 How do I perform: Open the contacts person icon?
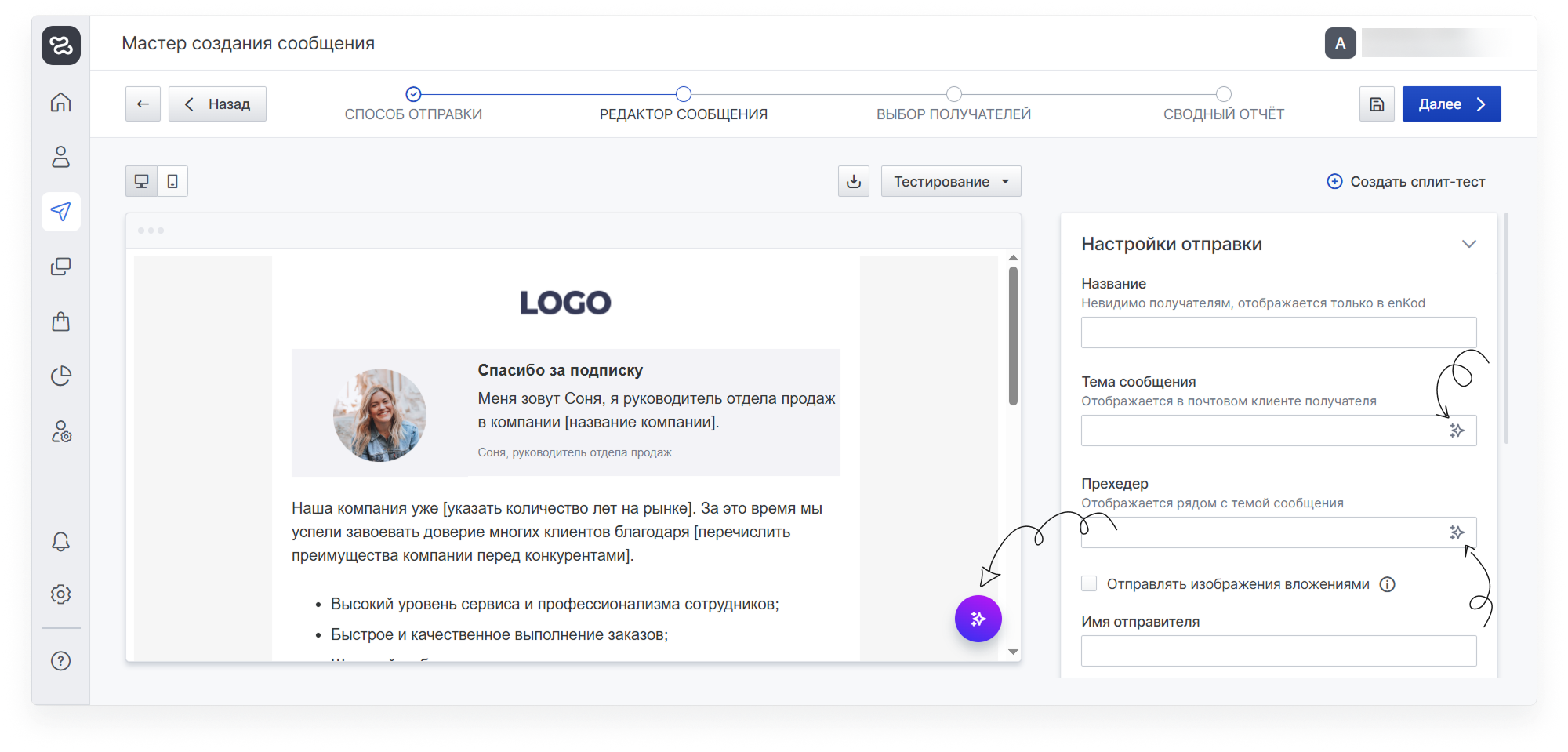coord(60,157)
